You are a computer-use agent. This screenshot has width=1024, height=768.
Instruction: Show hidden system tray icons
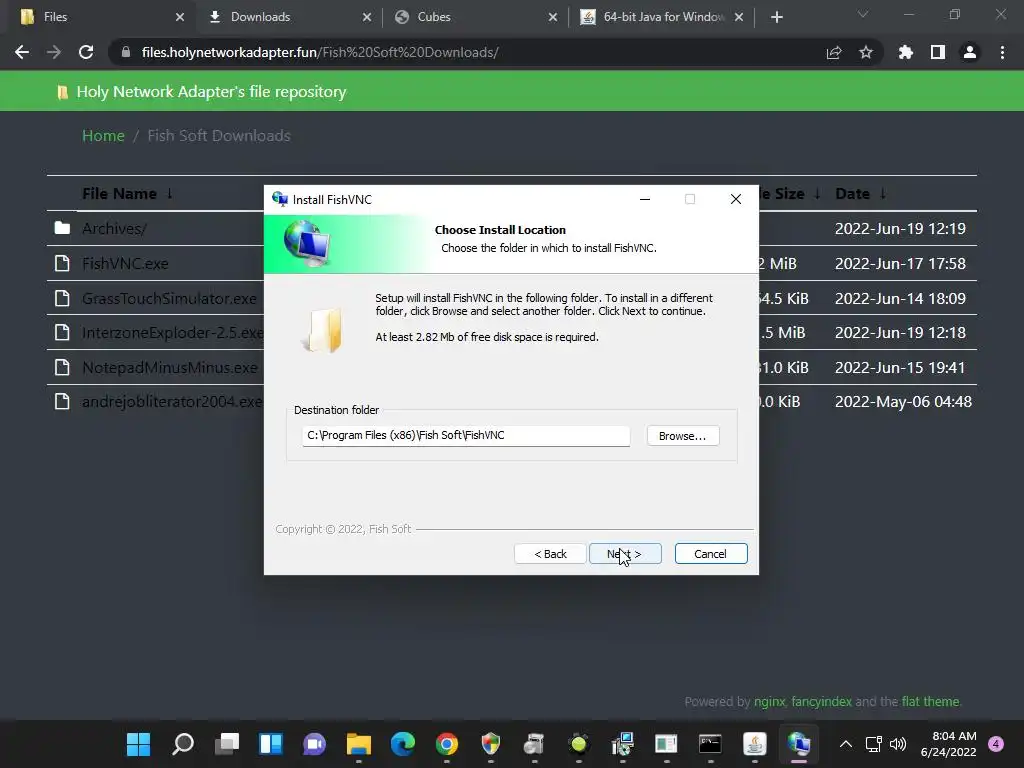pyautogui.click(x=846, y=744)
